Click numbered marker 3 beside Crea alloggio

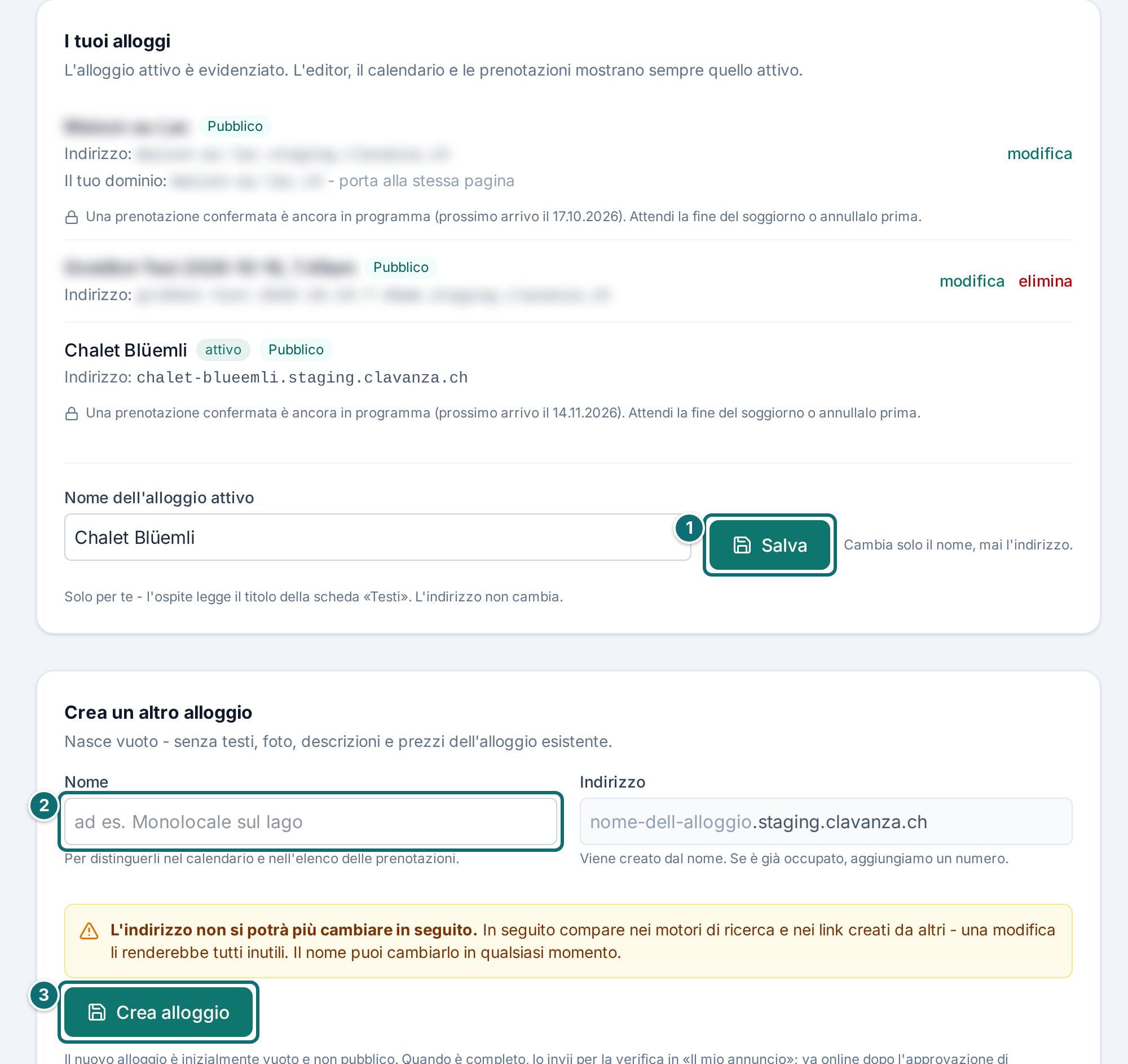point(43,995)
